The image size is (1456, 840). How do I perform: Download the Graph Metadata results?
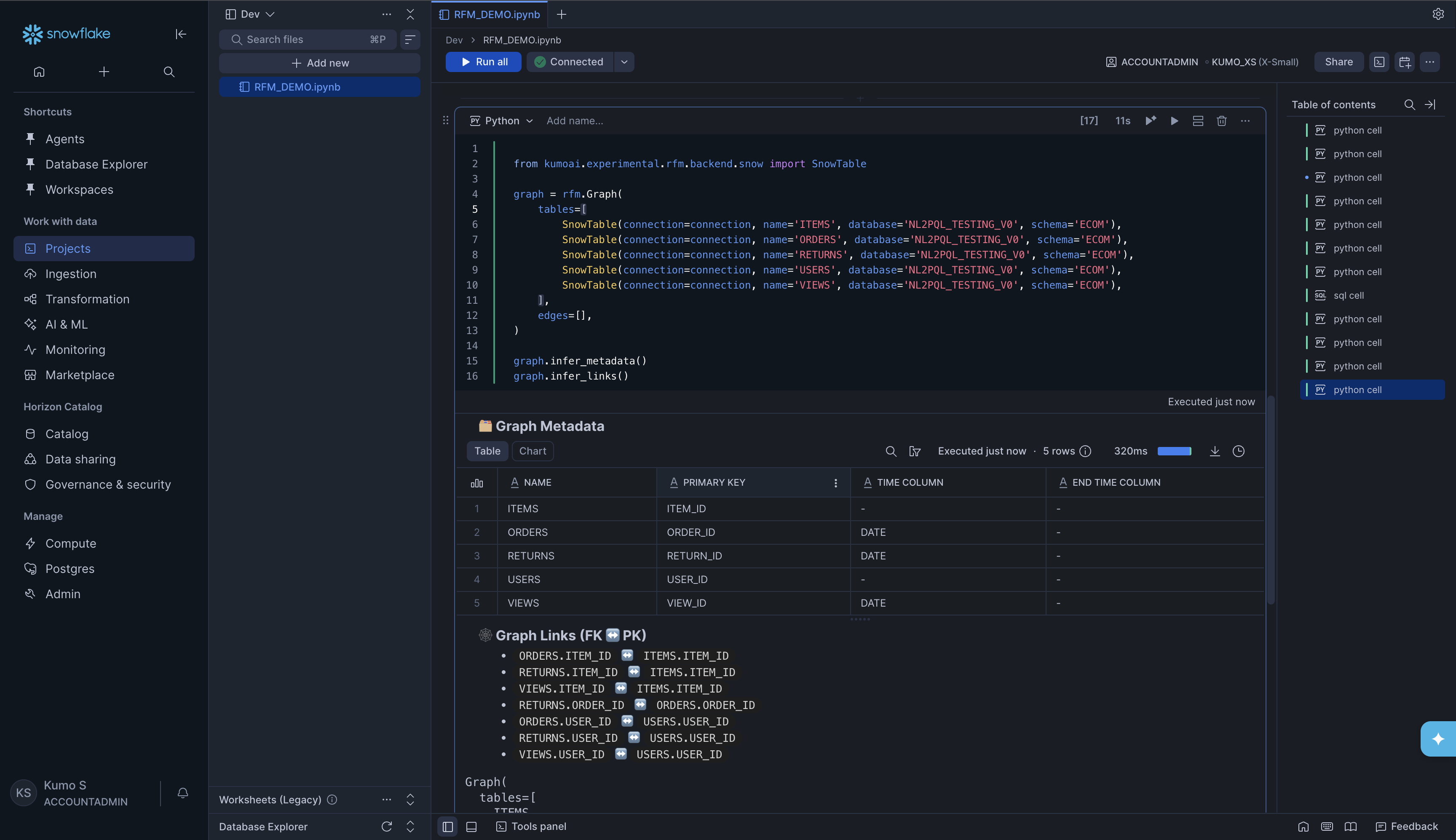[1215, 451]
